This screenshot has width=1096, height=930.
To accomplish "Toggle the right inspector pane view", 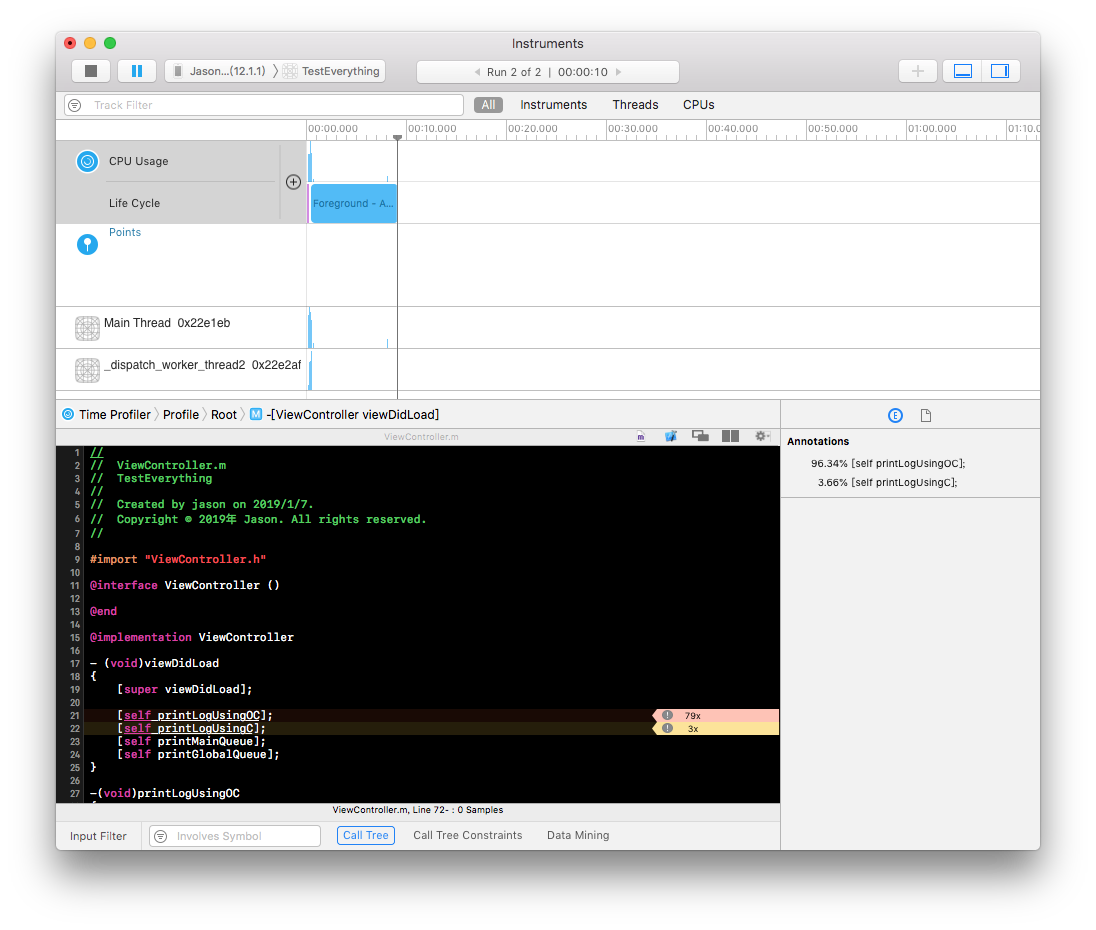I will [x=999, y=70].
